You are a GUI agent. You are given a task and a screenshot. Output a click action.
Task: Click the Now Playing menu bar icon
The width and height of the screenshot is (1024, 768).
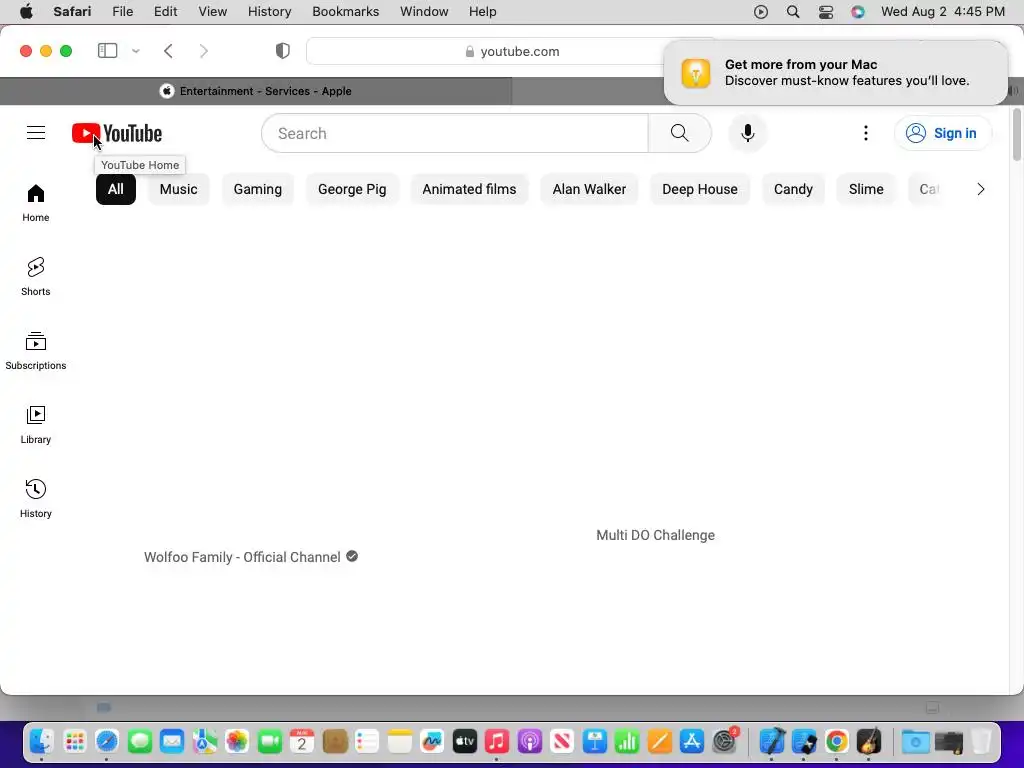(x=761, y=12)
